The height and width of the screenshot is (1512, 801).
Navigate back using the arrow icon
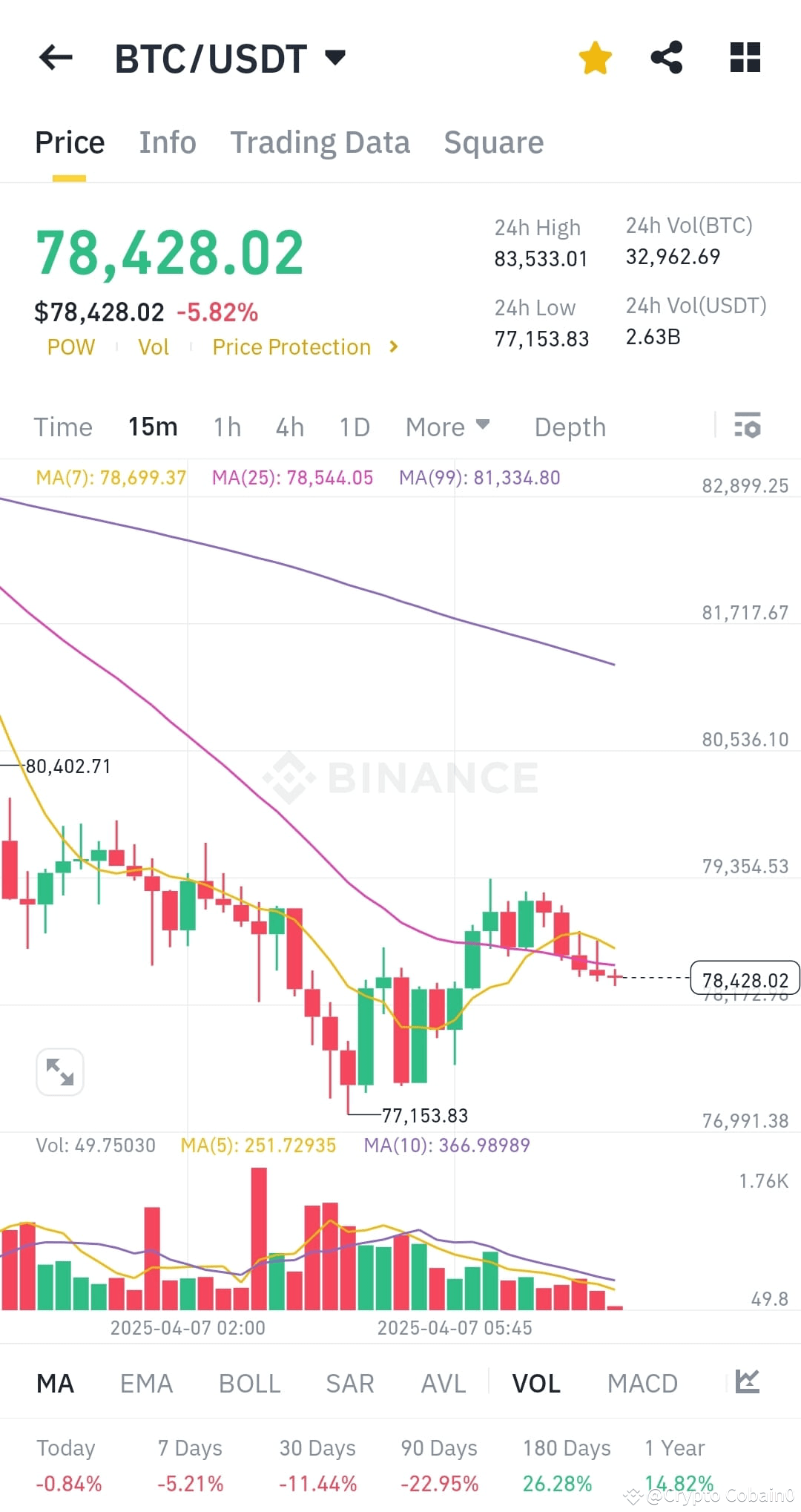click(56, 58)
